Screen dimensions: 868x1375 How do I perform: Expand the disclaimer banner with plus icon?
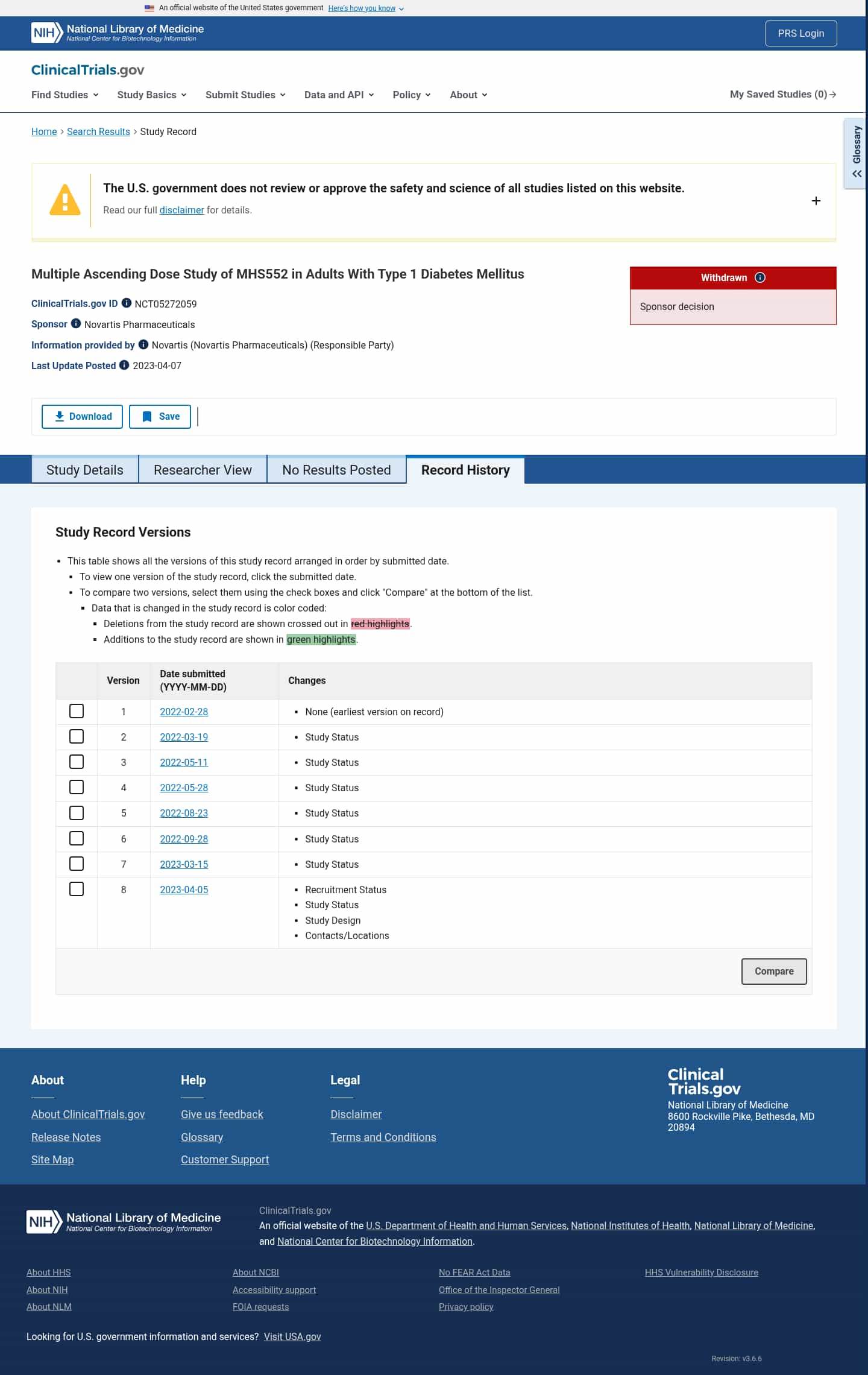pos(816,201)
